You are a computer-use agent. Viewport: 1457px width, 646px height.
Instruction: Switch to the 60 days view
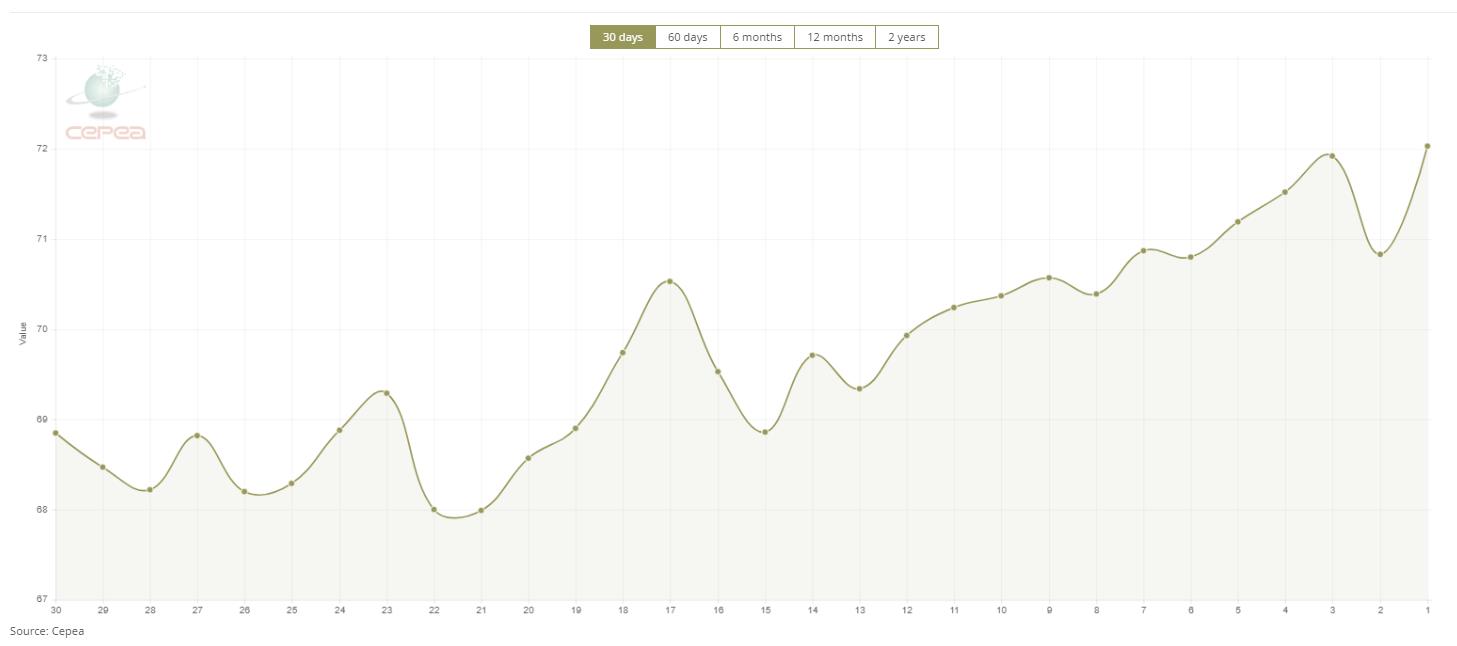tap(687, 37)
